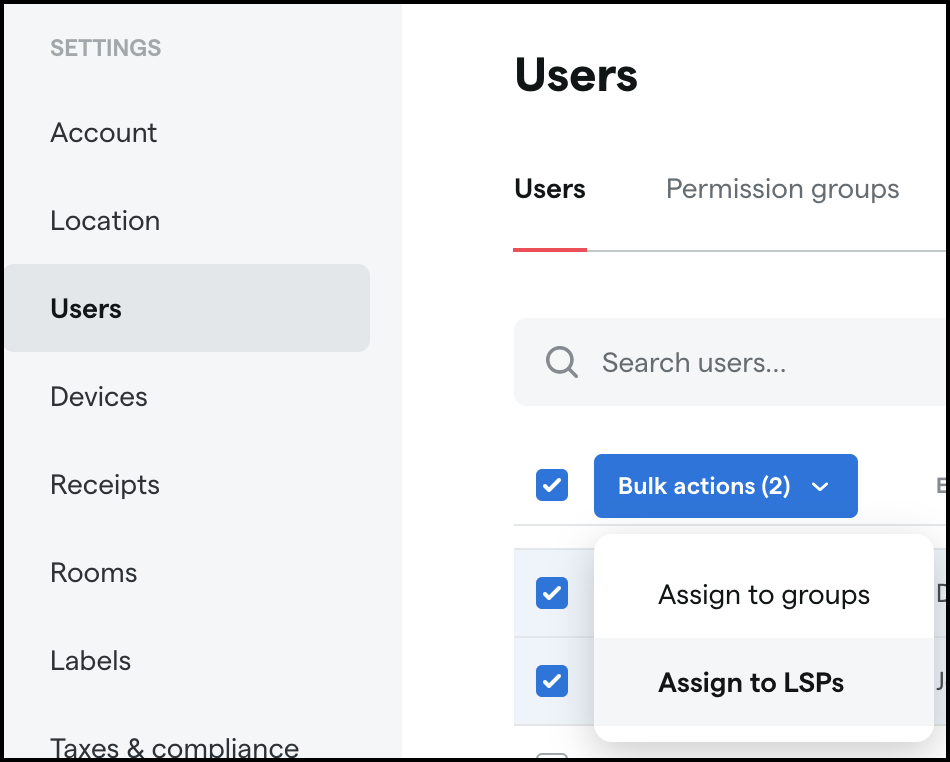Go to Labels in the sidebar
Screen dimensions: 950x762
pyautogui.click(x=91, y=661)
